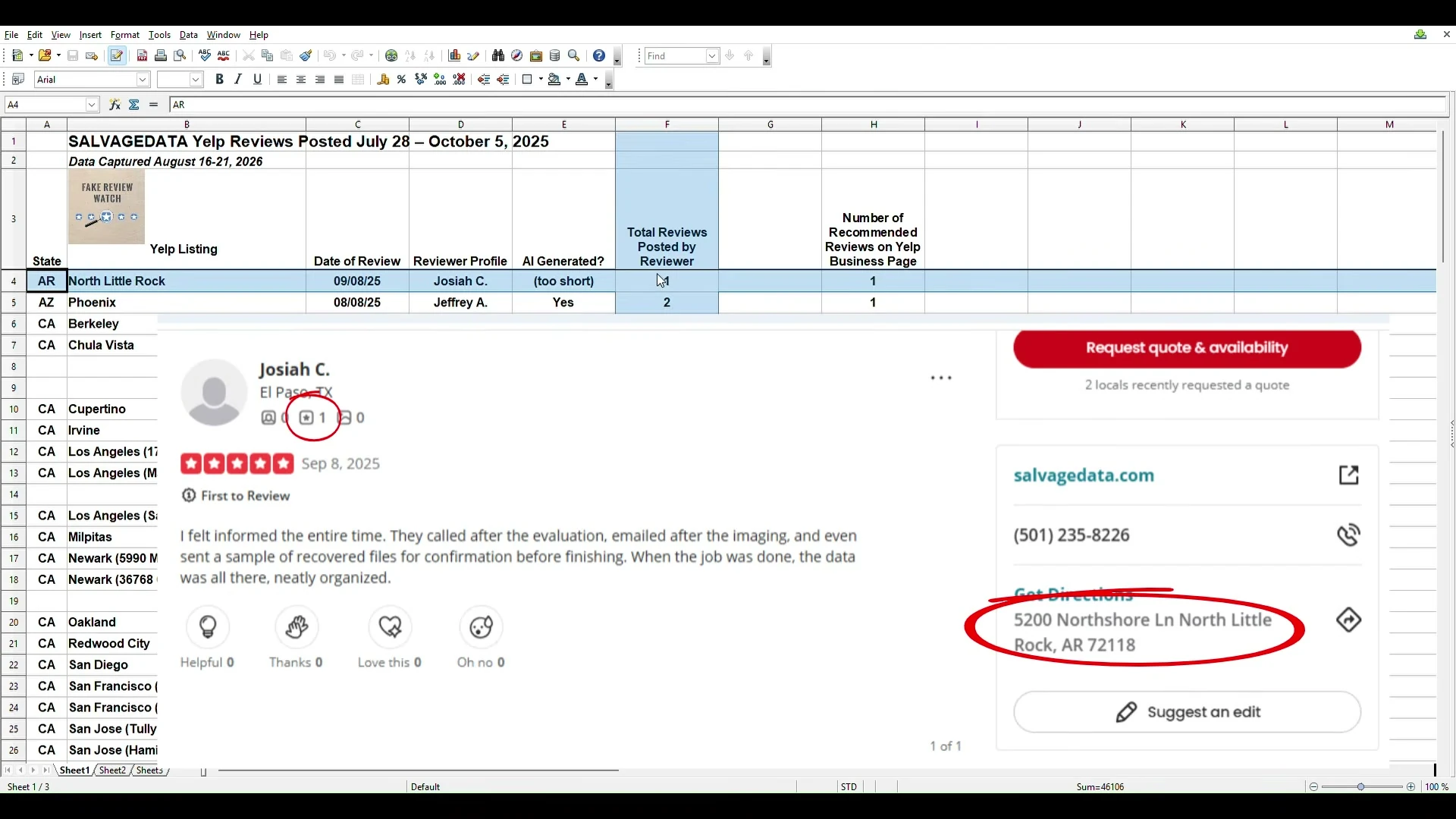1456x819 pixels.
Task: Delete a decimal place
Action: coord(459,80)
